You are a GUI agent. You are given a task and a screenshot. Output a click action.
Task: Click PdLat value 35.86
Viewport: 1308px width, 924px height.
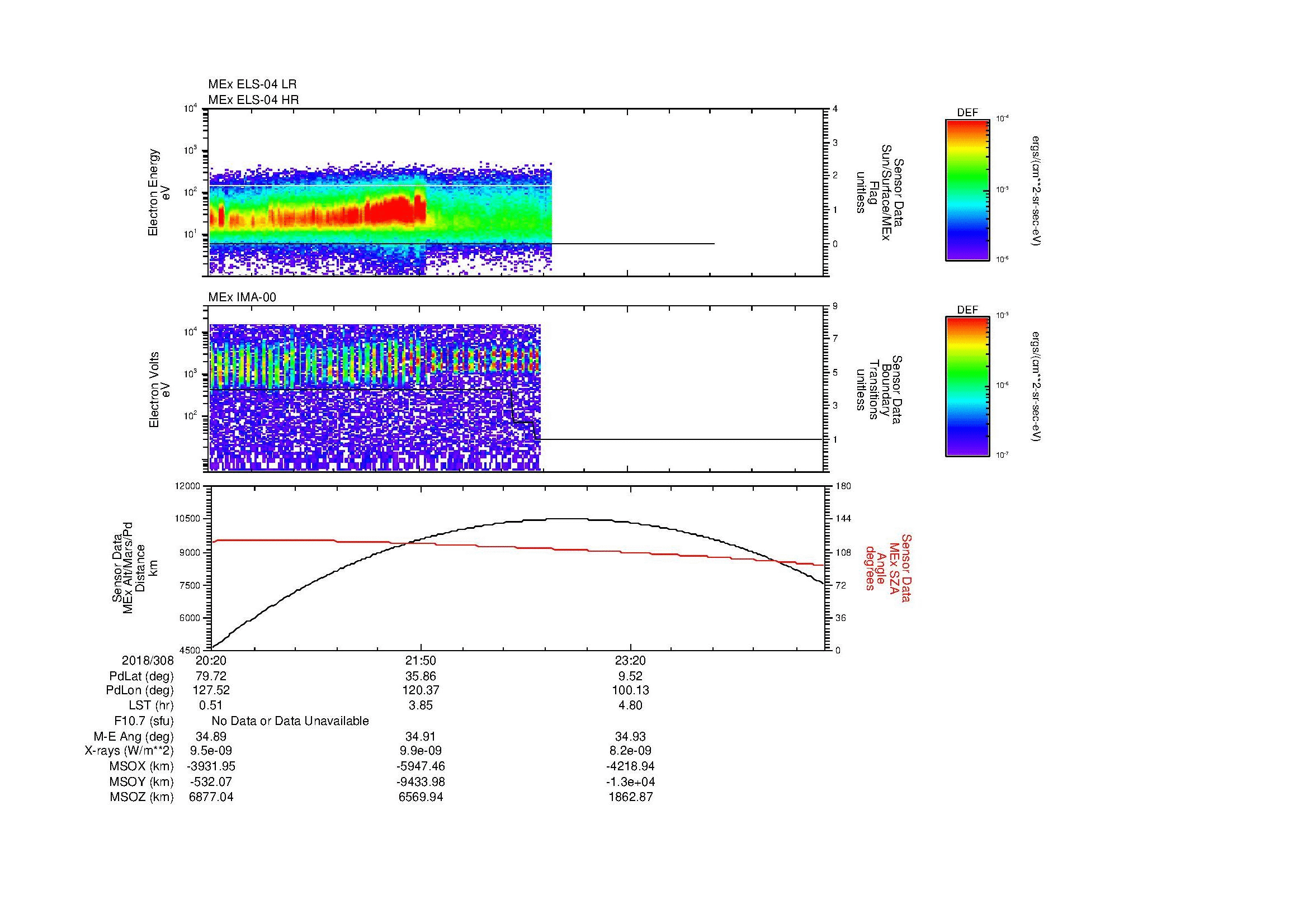pos(421,676)
